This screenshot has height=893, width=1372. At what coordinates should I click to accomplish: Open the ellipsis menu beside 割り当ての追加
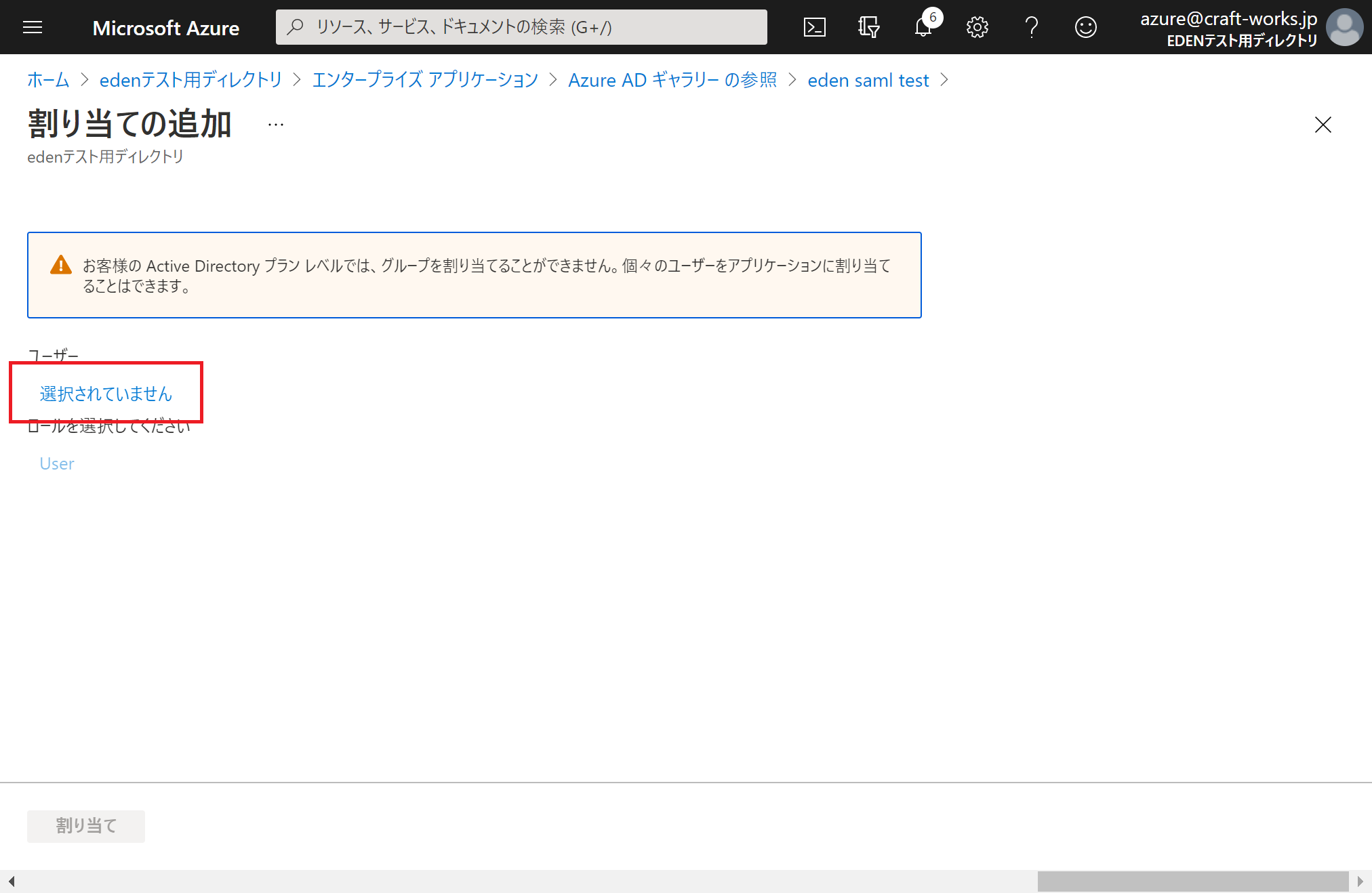[x=276, y=125]
